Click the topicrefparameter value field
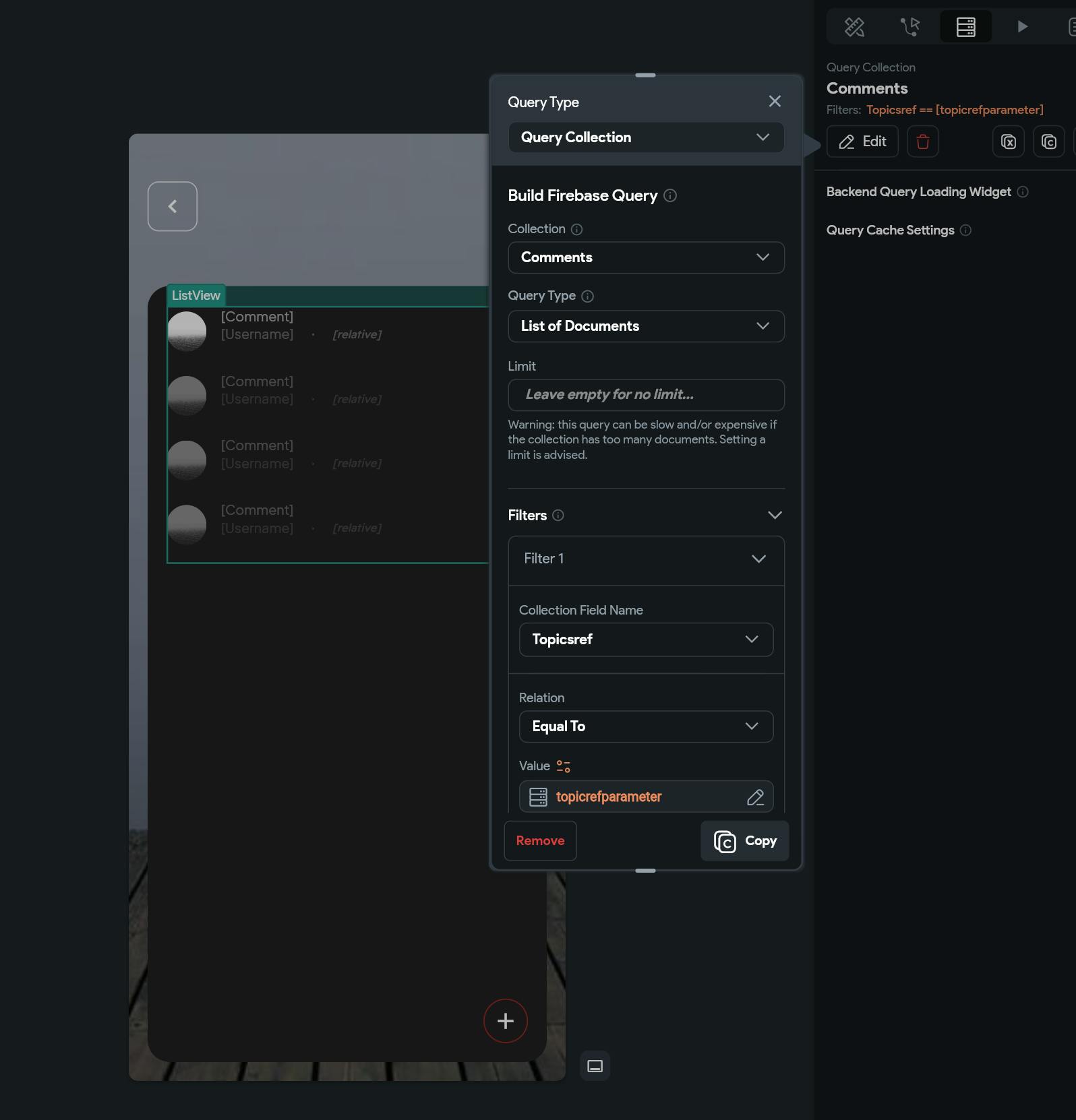 click(x=646, y=797)
